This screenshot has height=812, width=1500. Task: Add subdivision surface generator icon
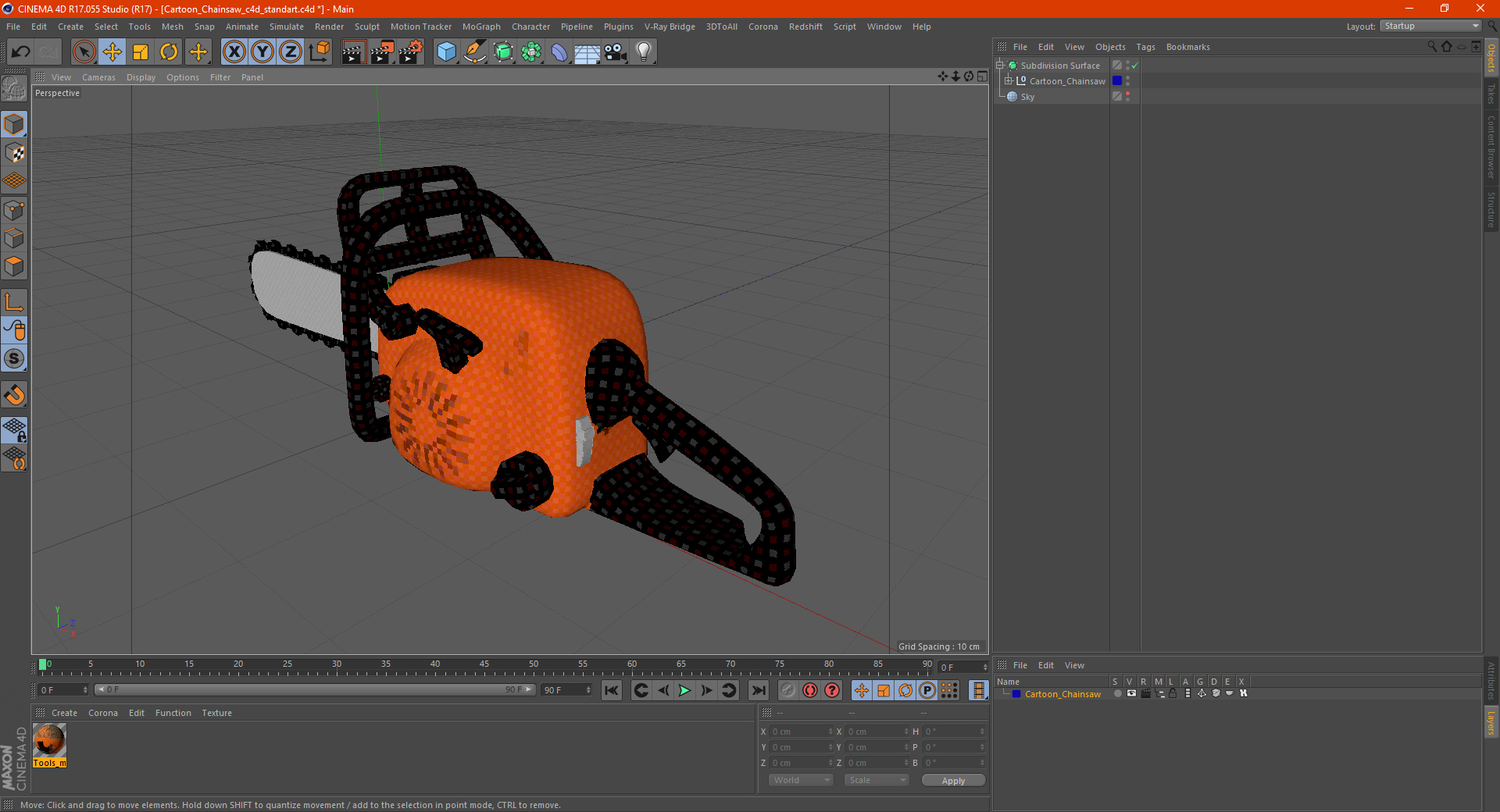click(503, 52)
